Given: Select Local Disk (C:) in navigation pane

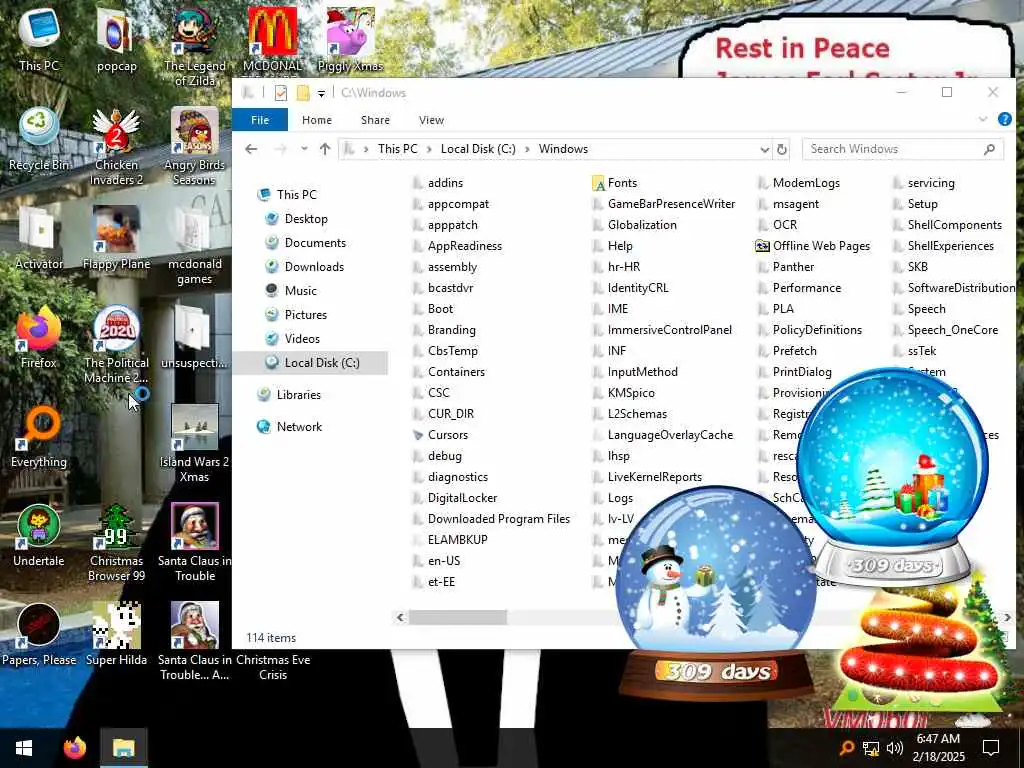Looking at the screenshot, I should [311, 362].
